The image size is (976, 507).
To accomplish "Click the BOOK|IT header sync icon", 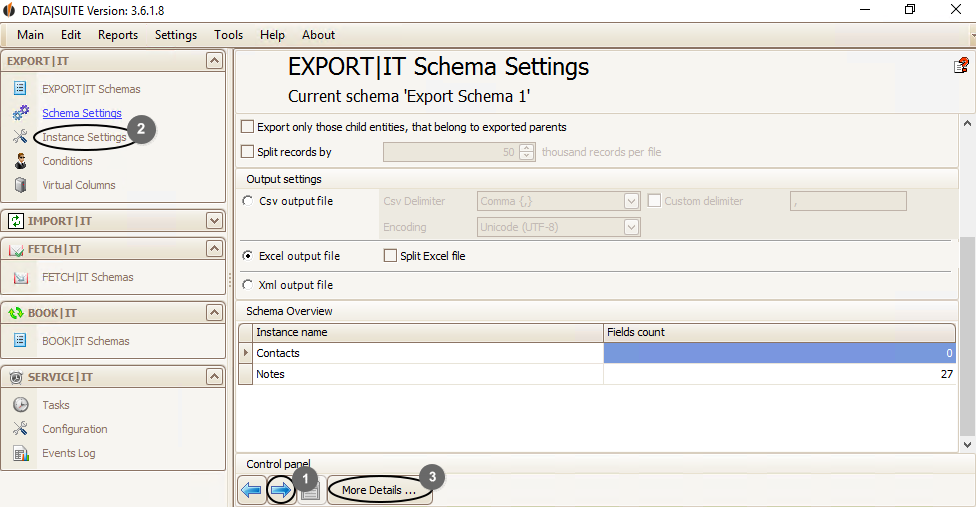I will click(16, 313).
